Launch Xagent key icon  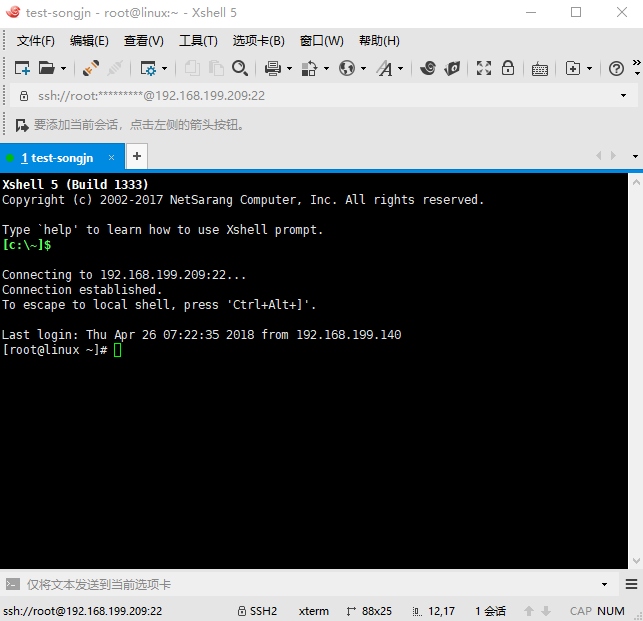point(452,68)
